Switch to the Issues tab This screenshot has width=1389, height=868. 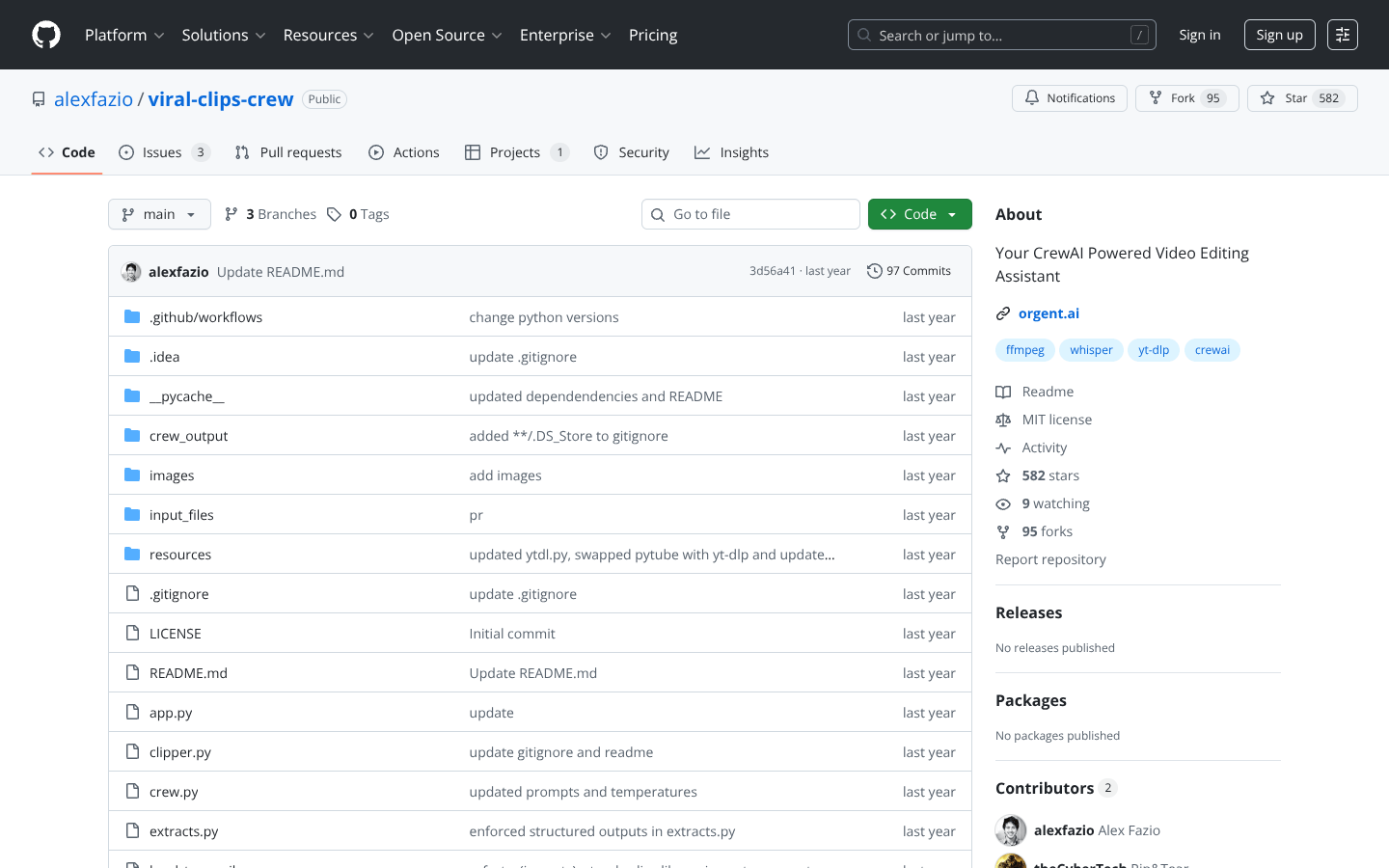click(163, 152)
